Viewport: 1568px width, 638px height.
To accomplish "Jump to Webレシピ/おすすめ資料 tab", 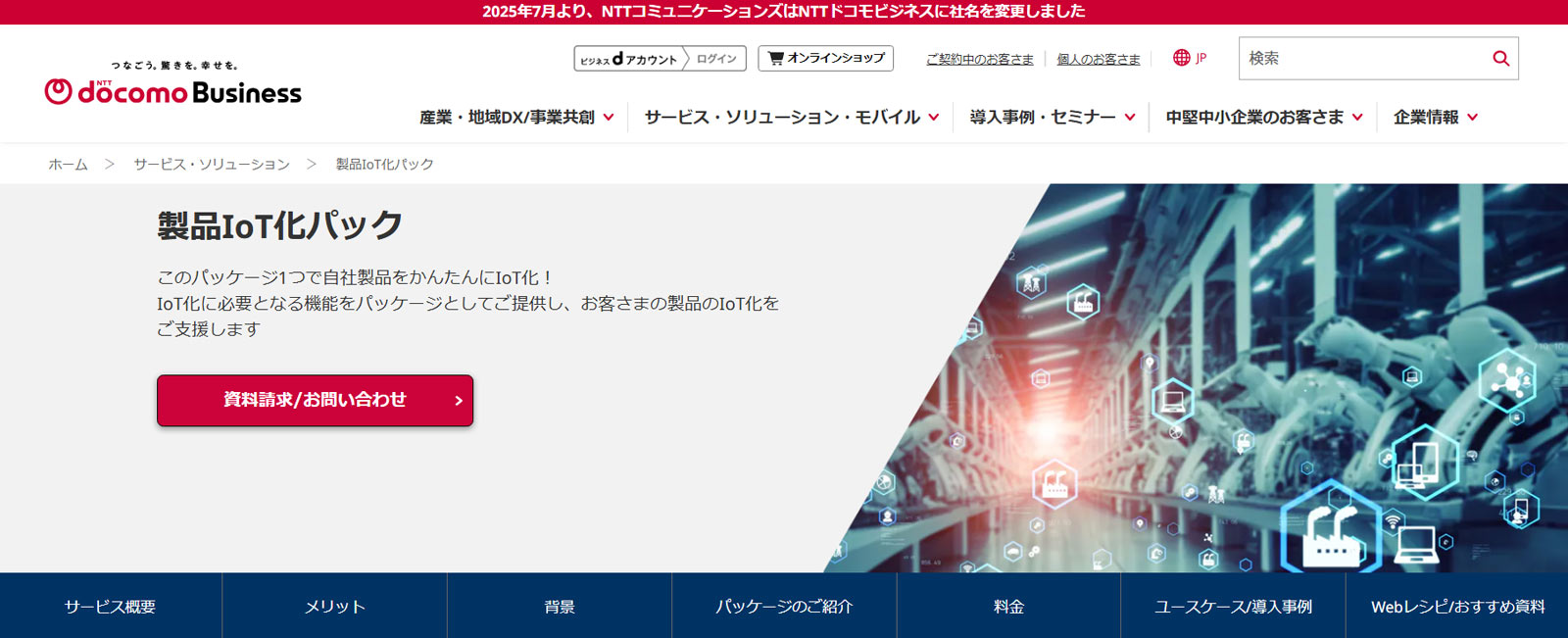I will tap(1457, 607).
